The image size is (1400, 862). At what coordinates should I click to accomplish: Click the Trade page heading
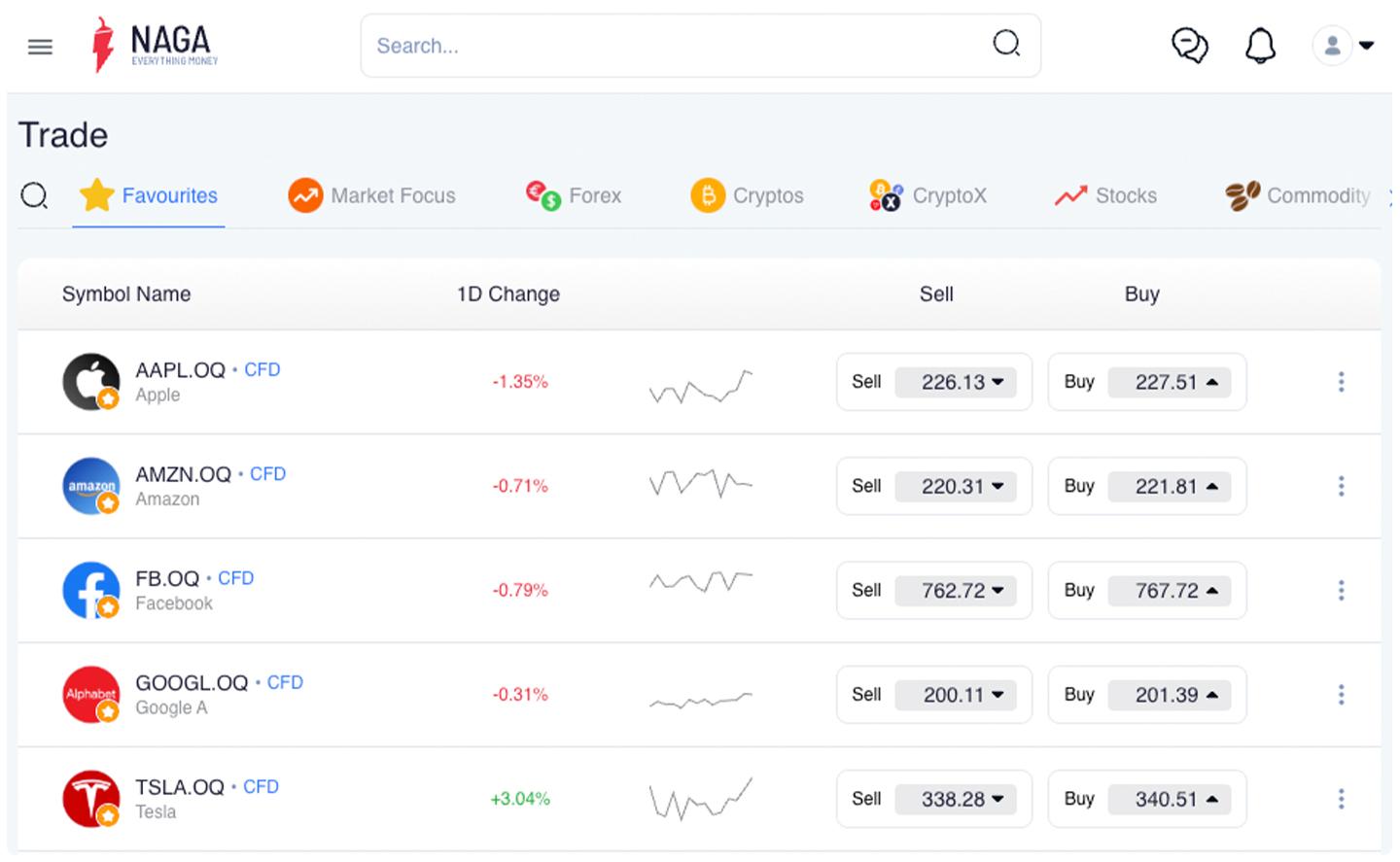click(x=63, y=135)
